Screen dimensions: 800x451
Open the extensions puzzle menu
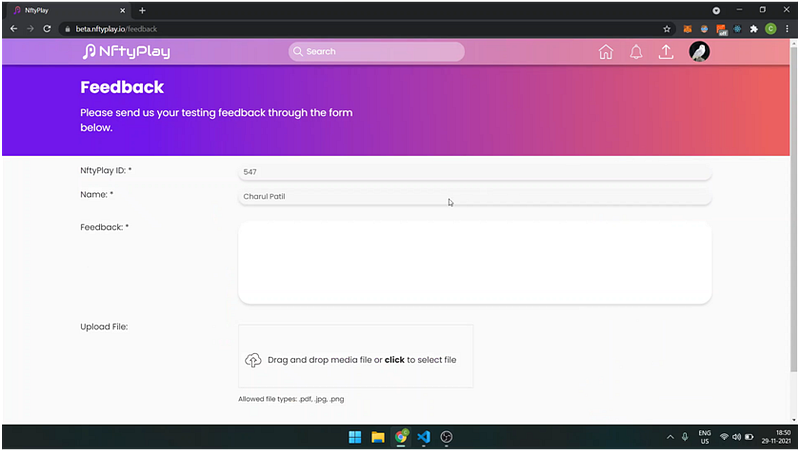click(754, 29)
